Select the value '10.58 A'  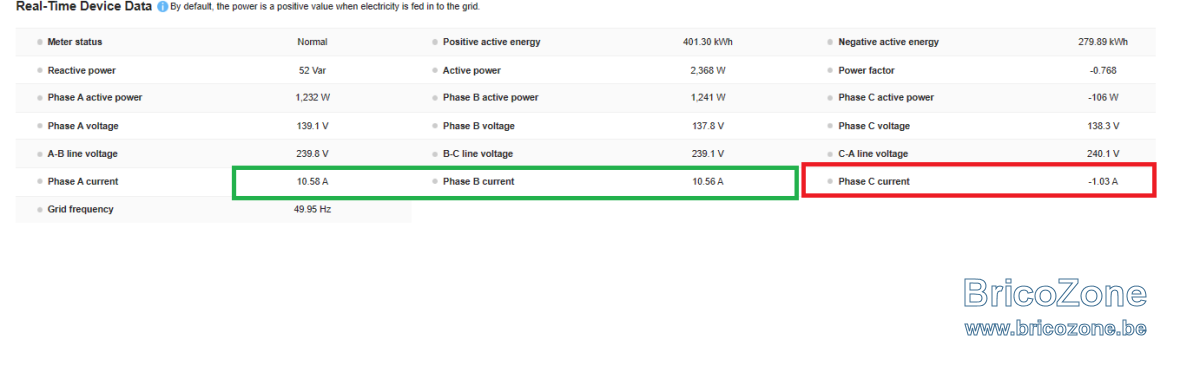(x=313, y=182)
